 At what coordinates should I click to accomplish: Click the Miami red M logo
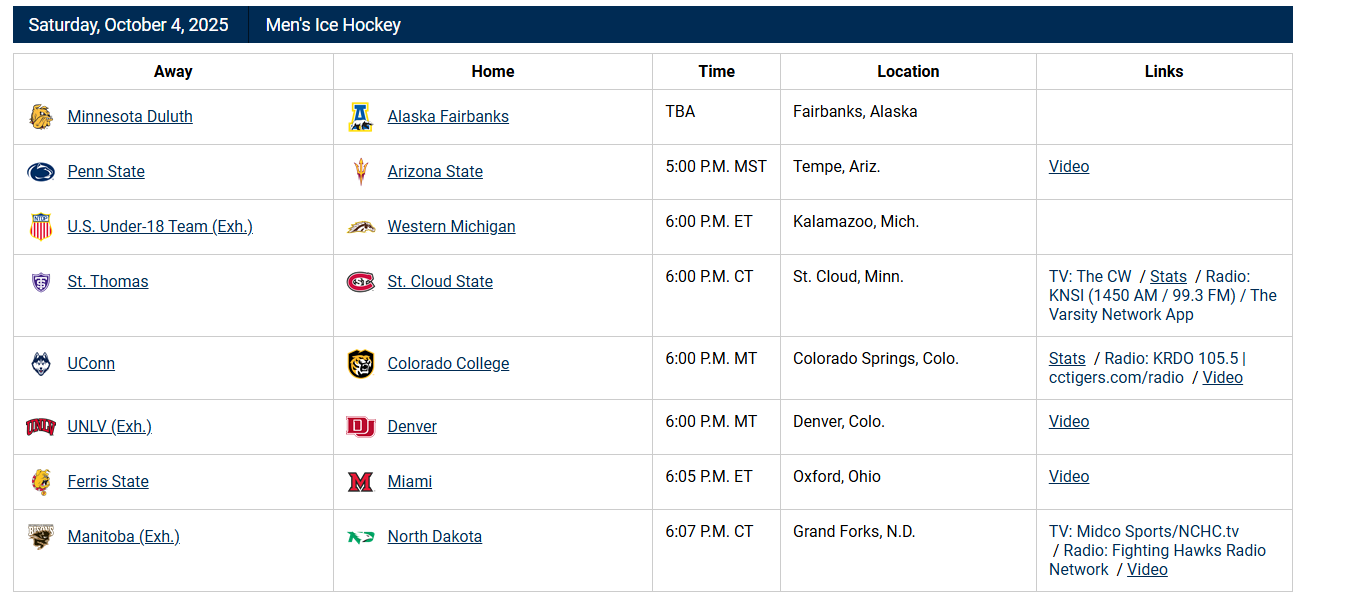361,482
